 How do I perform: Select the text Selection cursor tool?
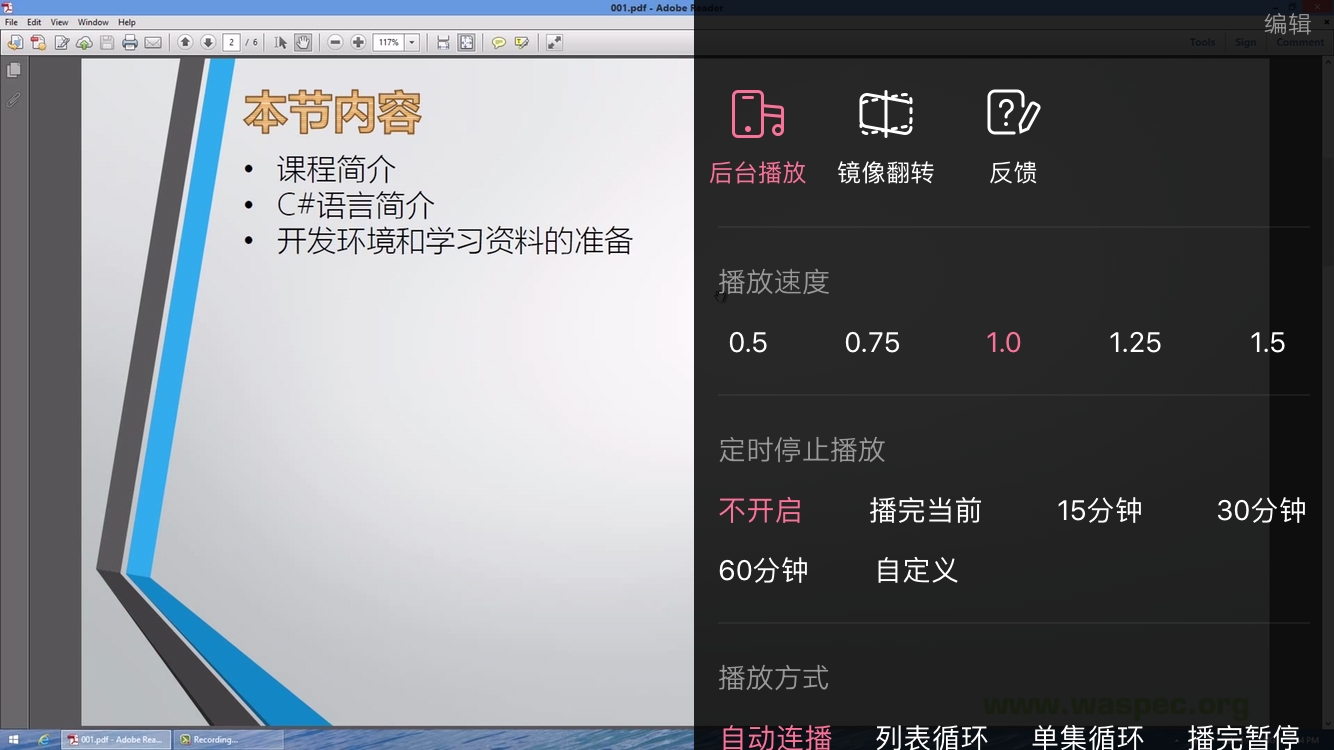[280, 42]
